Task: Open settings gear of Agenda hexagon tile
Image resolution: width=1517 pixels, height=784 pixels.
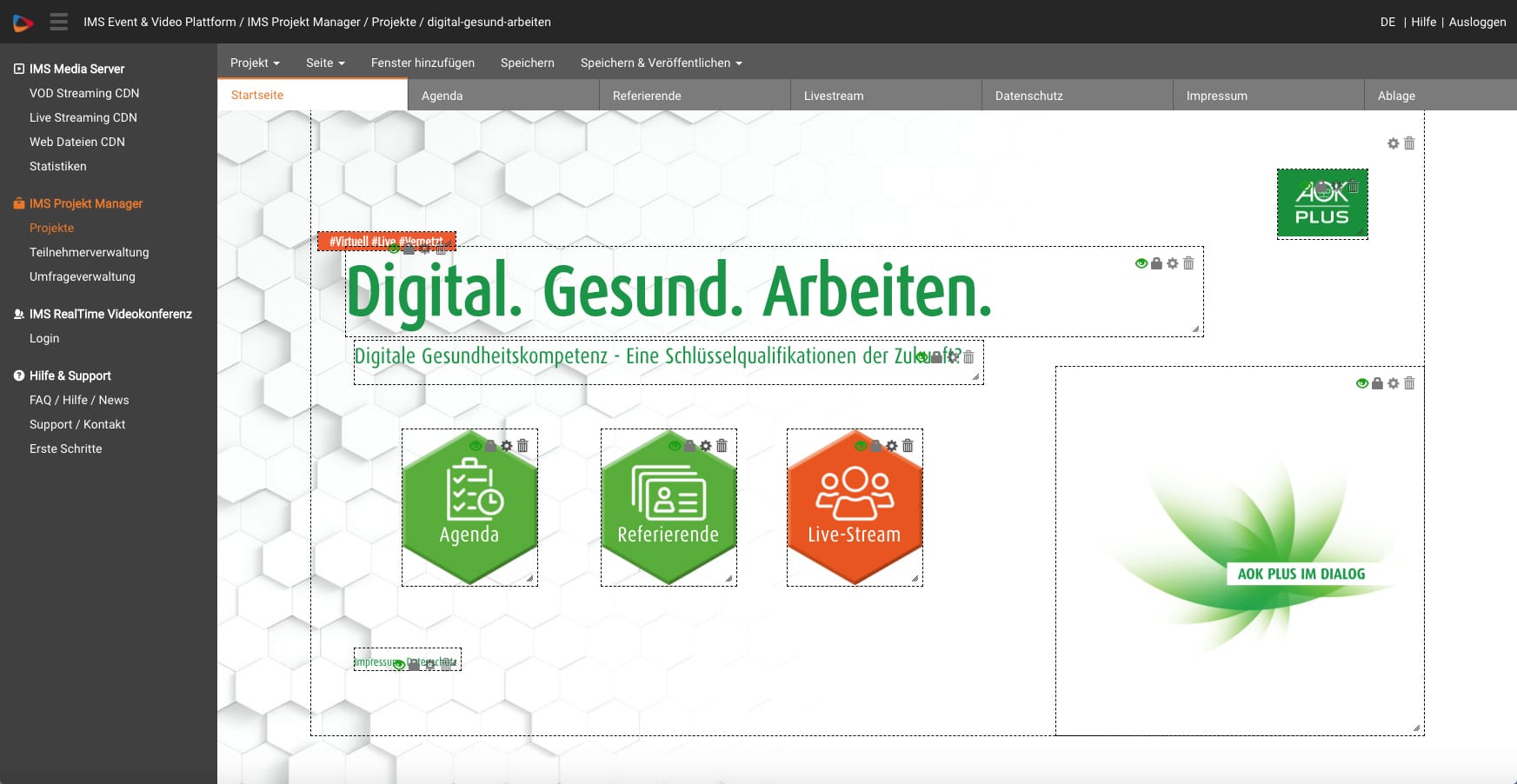Action: [507, 446]
